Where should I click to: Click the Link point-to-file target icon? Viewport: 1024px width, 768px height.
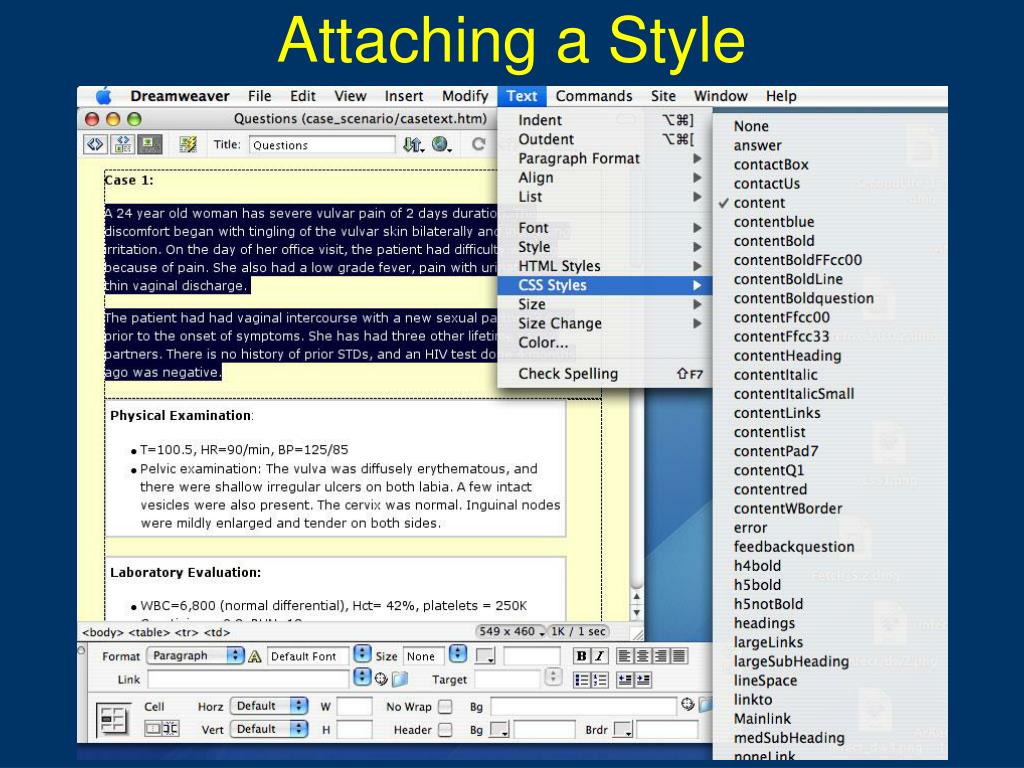point(381,679)
